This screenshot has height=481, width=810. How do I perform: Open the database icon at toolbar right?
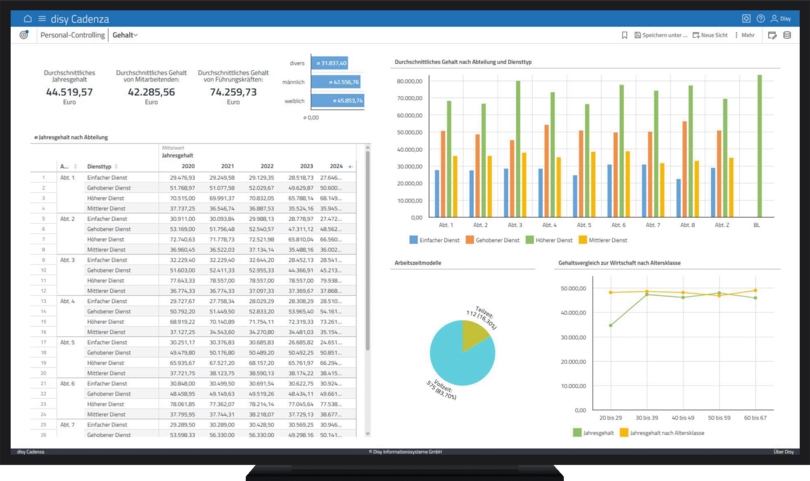coord(787,35)
